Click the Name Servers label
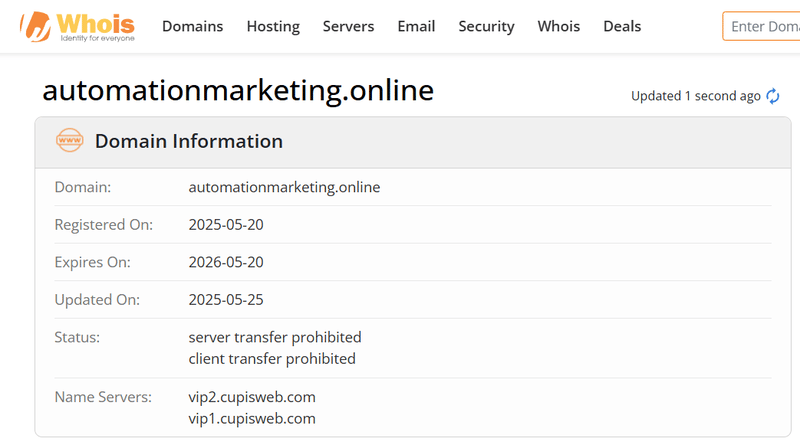Image resolution: width=800 pixels, height=445 pixels. (x=103, y=397)
